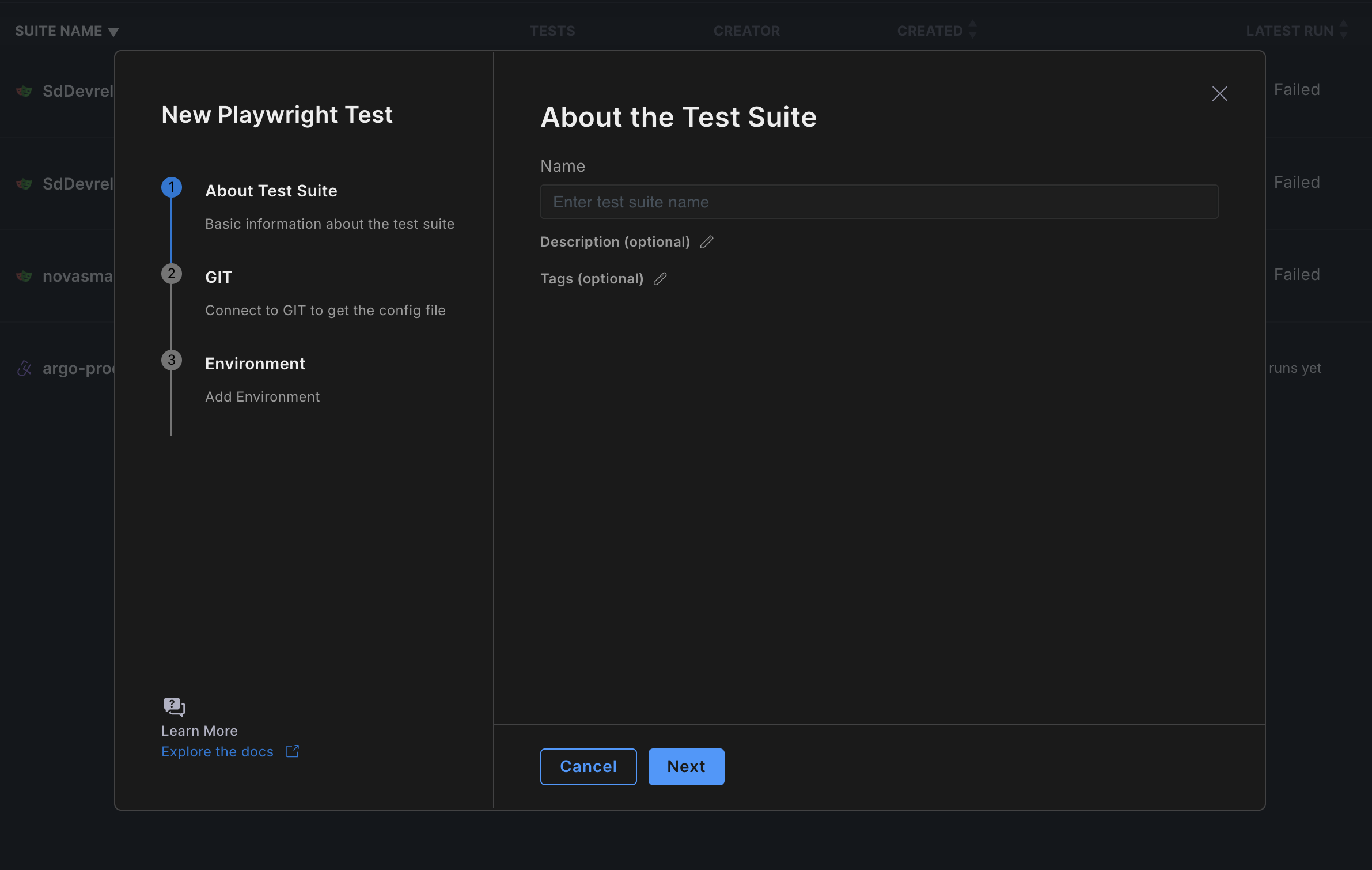
Task: Click the TESTS column header
Action: (552, 31)
